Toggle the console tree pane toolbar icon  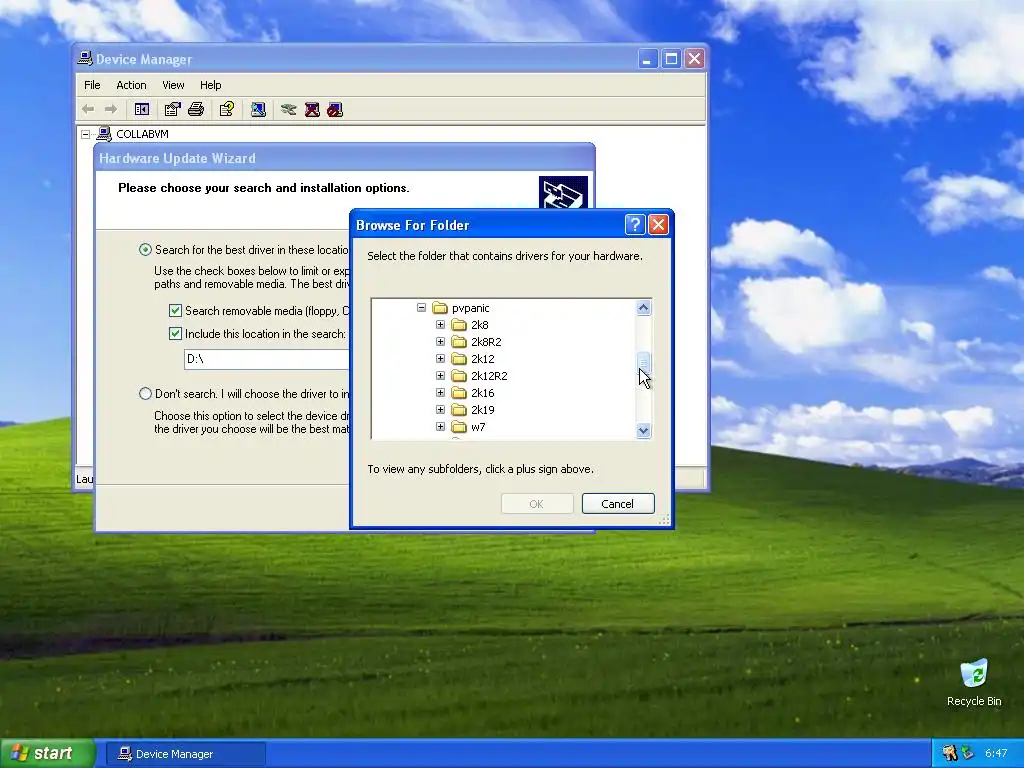[x=141, y=110]
